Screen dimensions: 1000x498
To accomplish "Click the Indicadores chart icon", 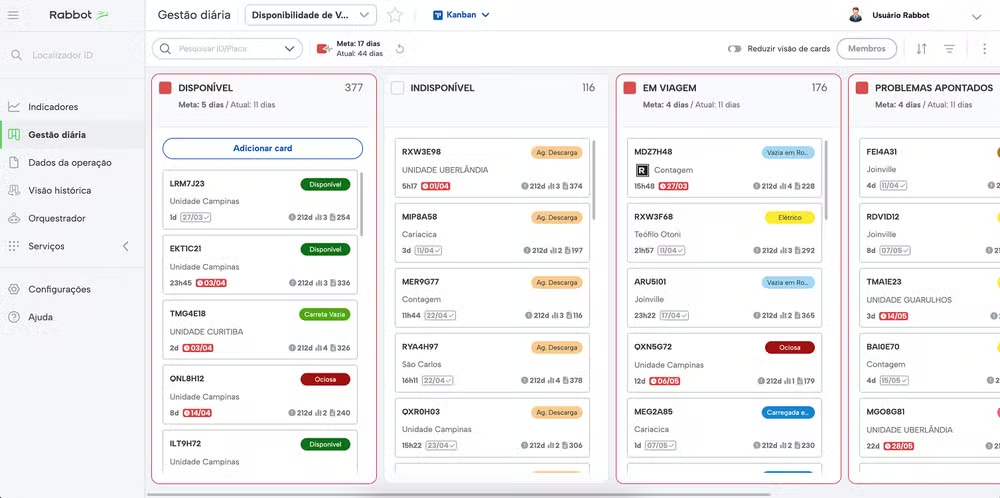I will click(14, 107).
